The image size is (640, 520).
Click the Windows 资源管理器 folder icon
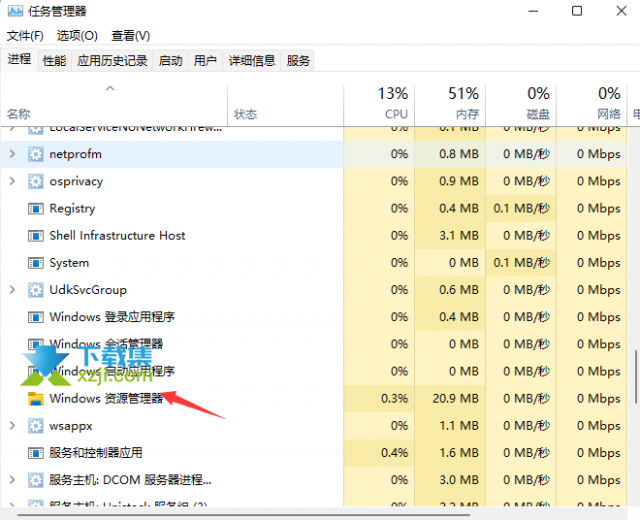(36, 399)
